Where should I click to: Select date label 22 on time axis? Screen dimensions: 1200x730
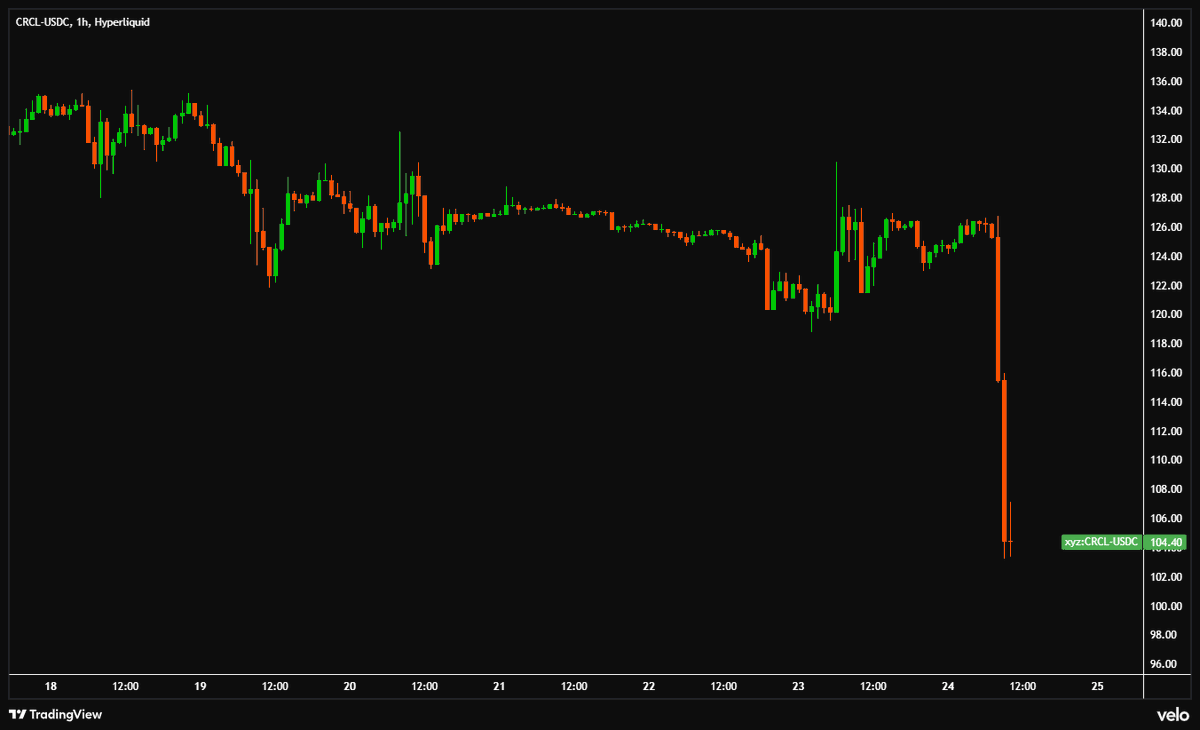click(649, 686)
